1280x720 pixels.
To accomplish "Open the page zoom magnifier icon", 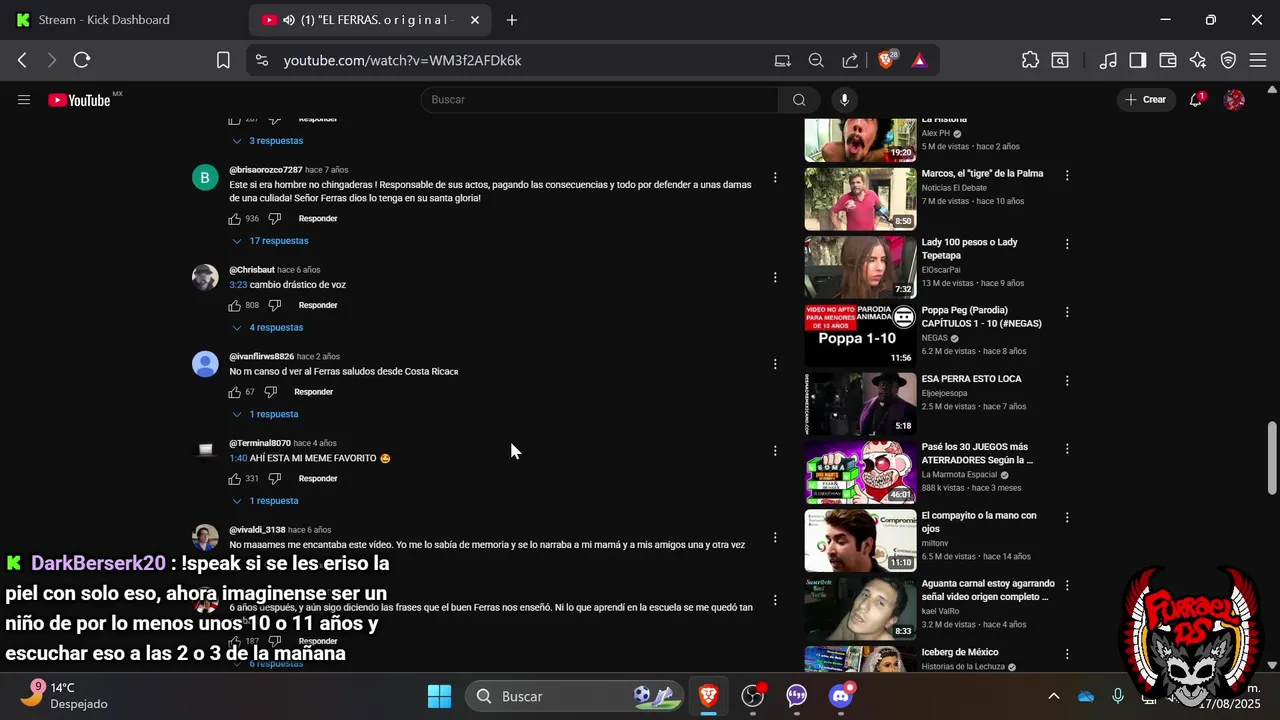I will pos(816,60).
